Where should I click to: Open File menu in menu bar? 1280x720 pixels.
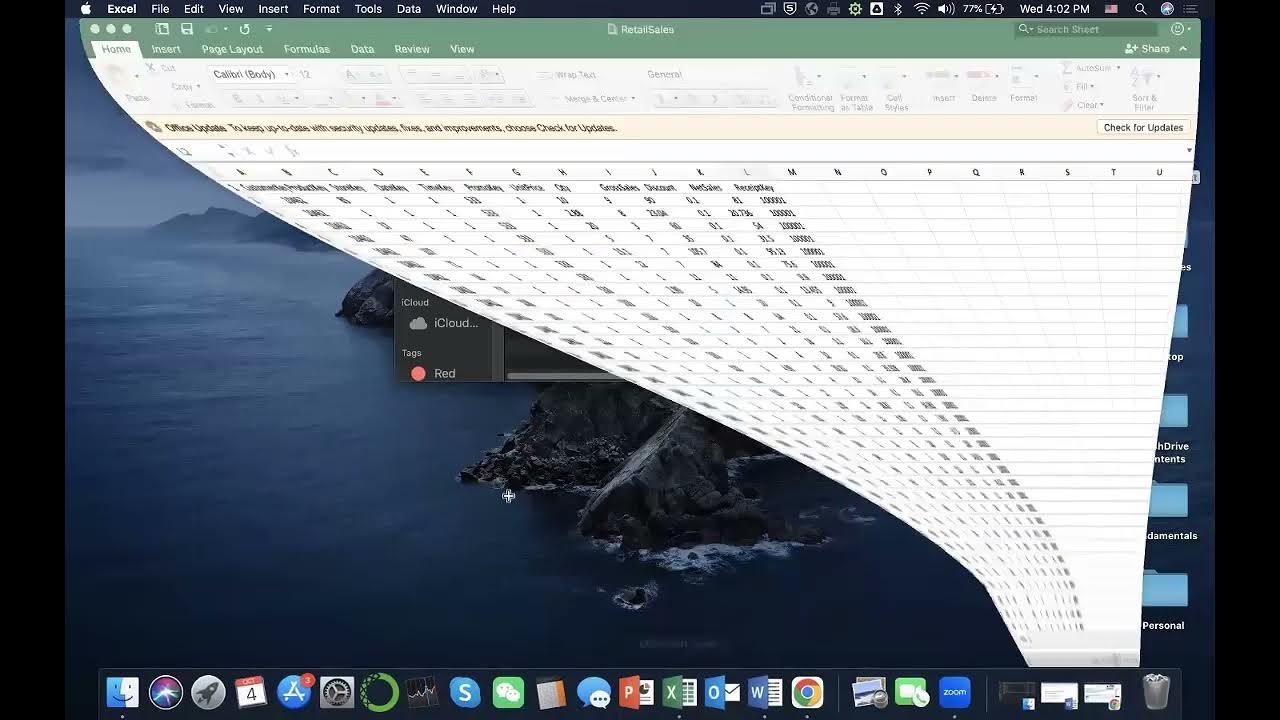(160, 9)
